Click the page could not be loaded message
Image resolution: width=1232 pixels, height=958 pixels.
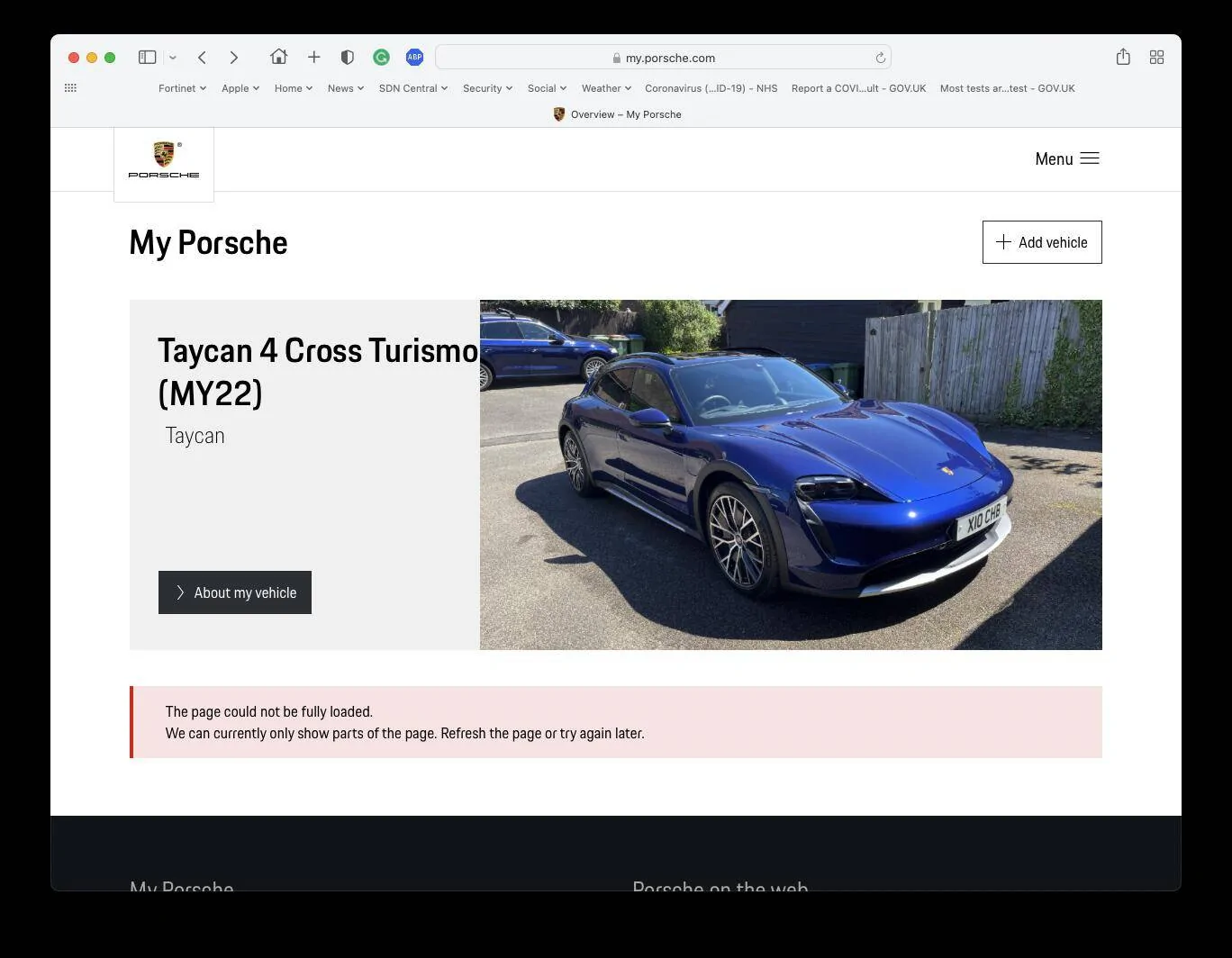point(616,722)
